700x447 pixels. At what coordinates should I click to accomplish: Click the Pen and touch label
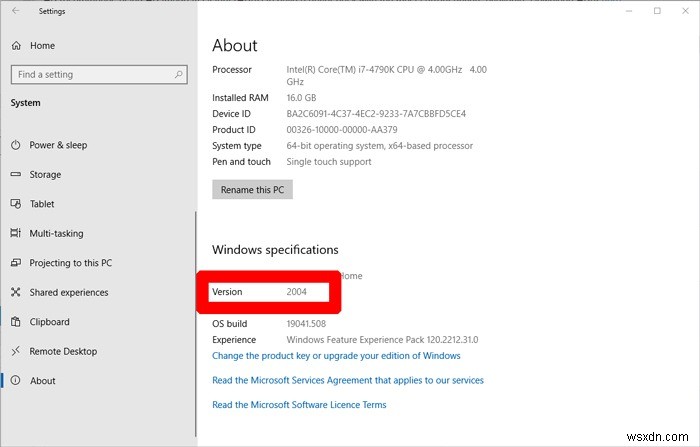(x=241, y=162)
